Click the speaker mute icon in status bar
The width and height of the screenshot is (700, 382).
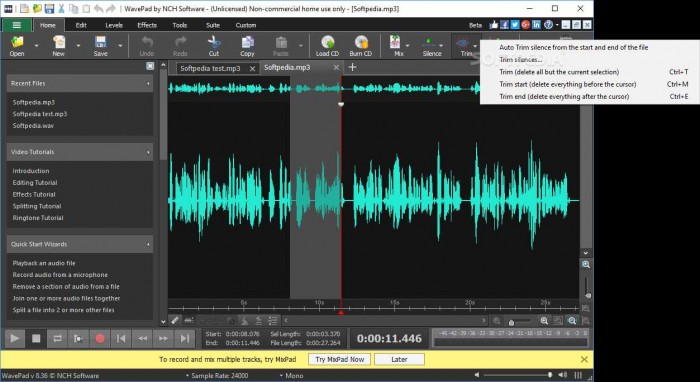(477, 375)
